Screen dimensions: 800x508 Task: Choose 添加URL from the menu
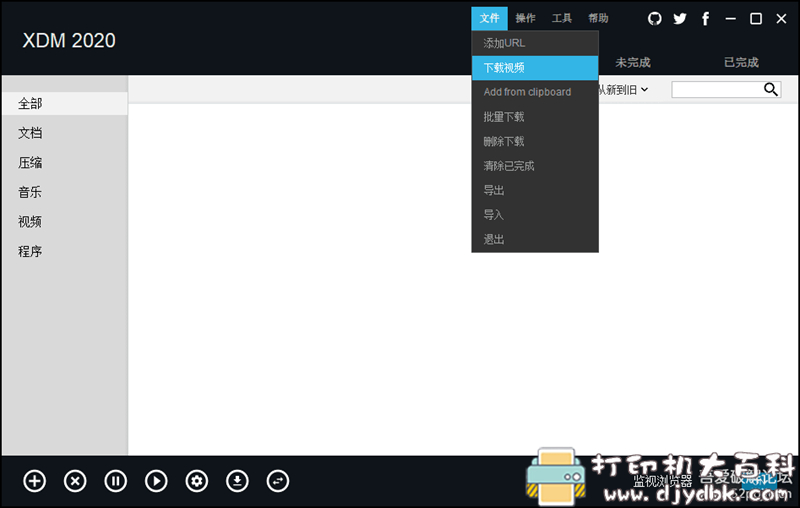(535, 43)
